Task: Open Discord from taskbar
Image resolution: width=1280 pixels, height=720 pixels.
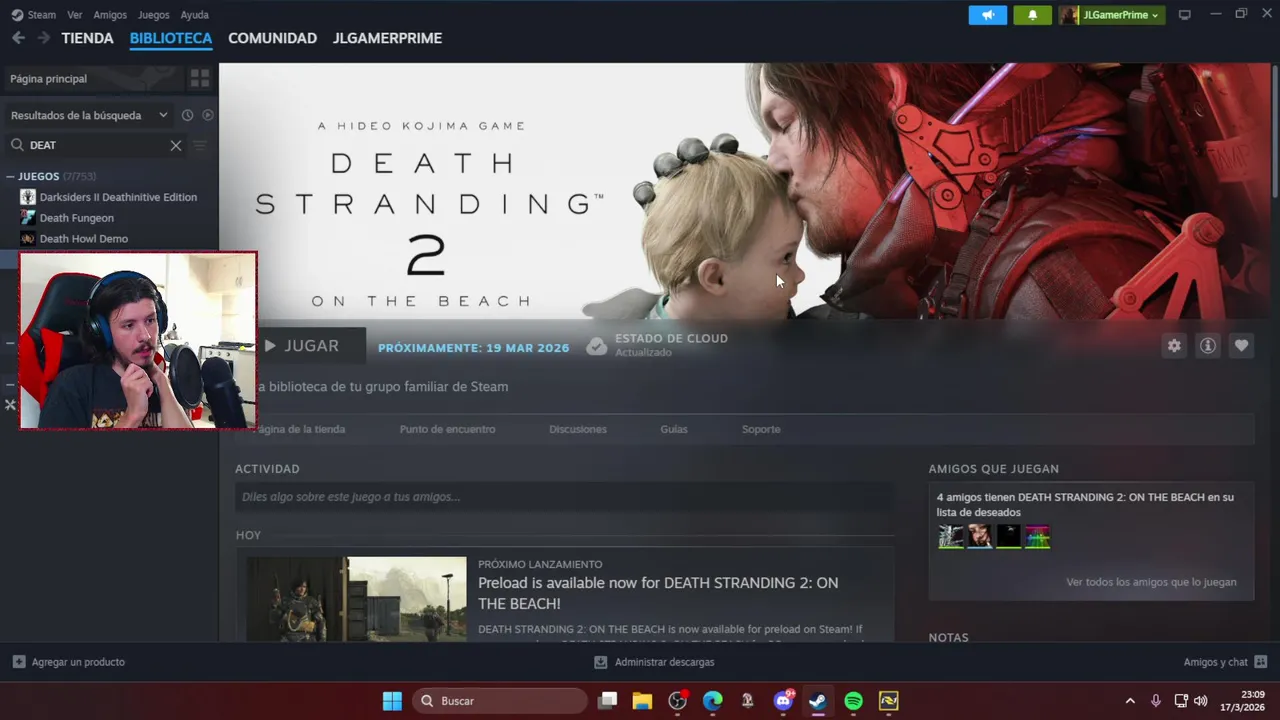Action: [x=783, y=701]
